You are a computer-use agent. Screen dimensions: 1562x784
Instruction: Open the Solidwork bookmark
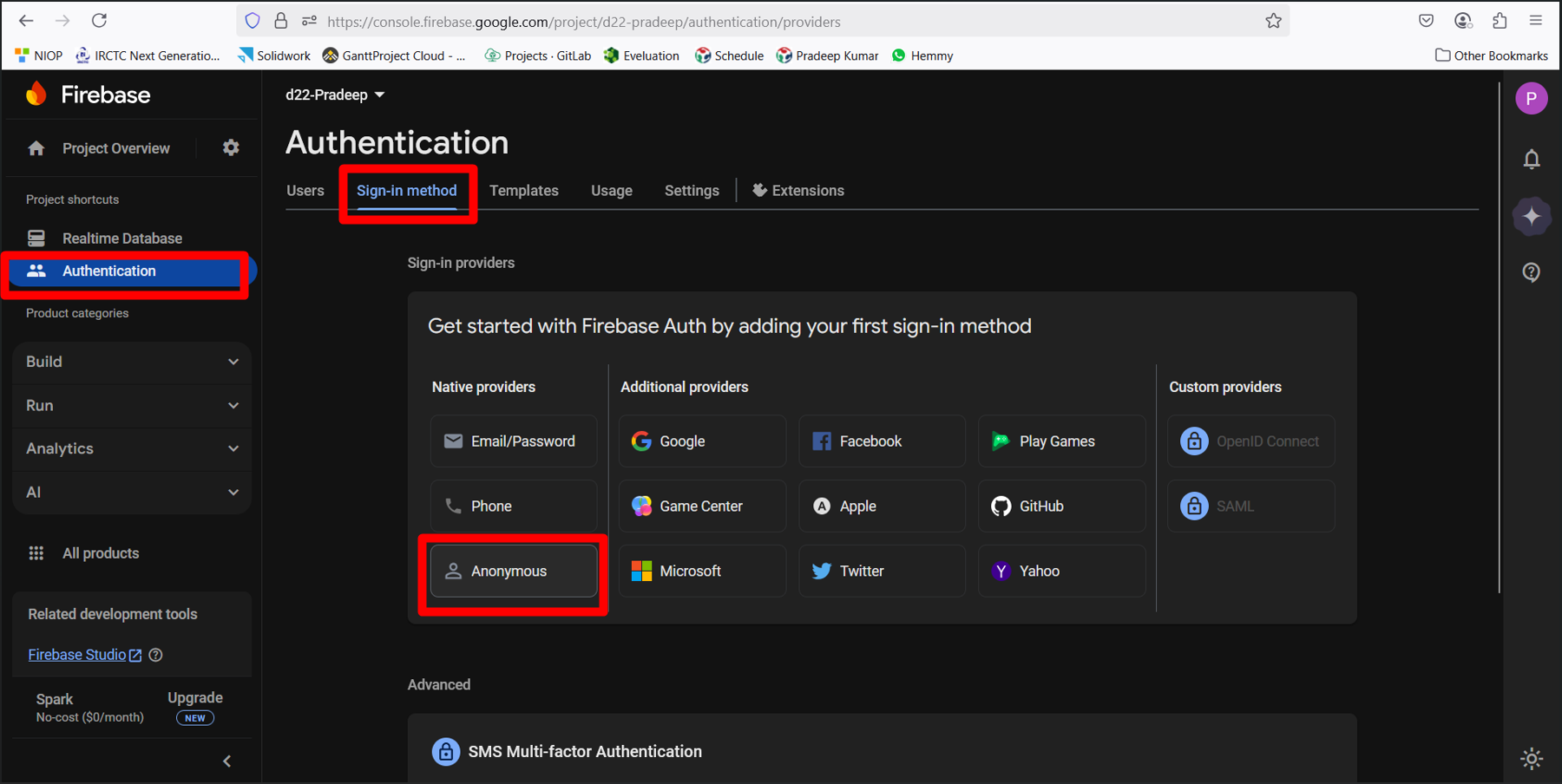[274, 56]
